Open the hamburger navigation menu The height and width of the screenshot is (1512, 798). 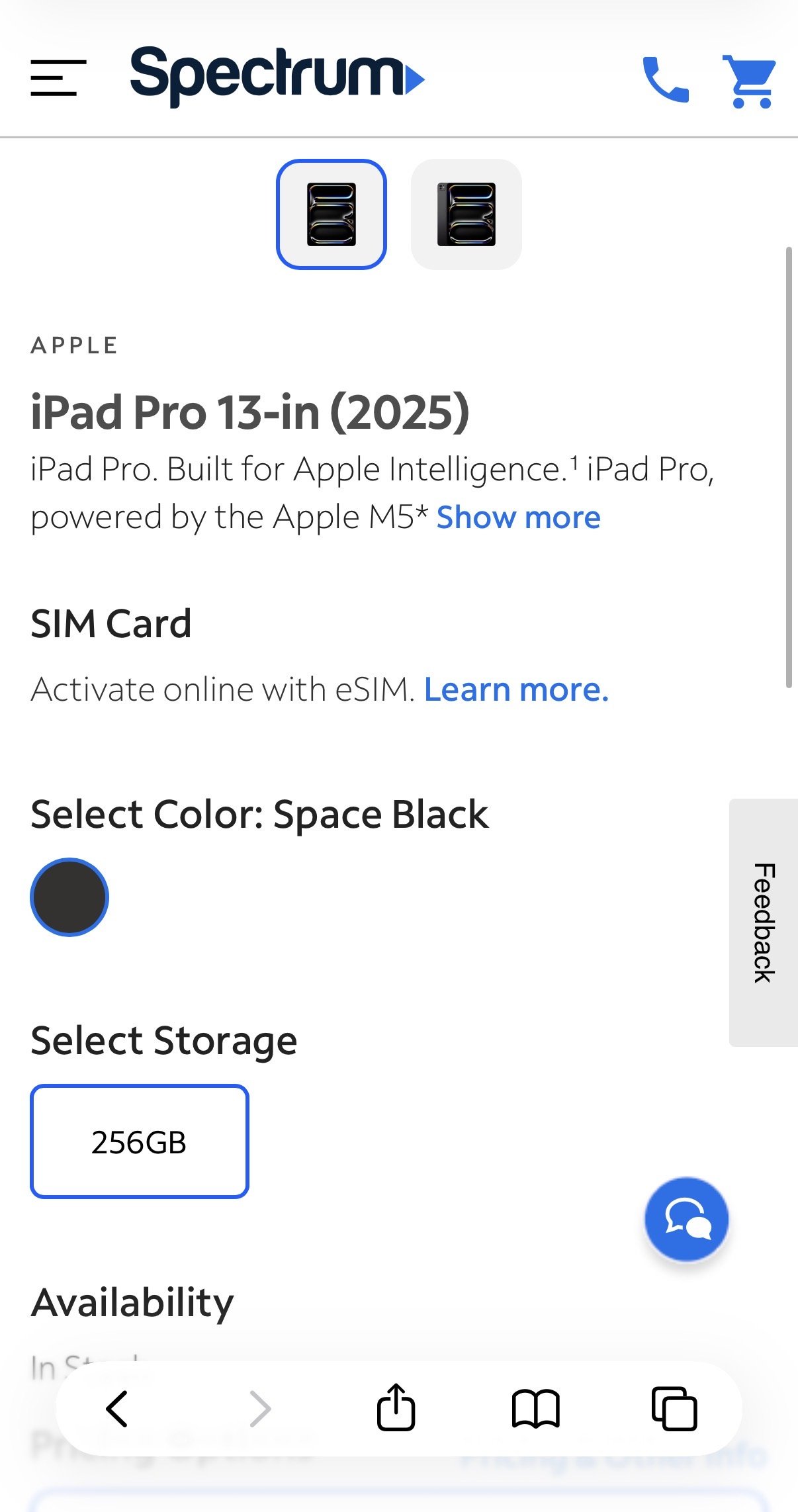56,79
